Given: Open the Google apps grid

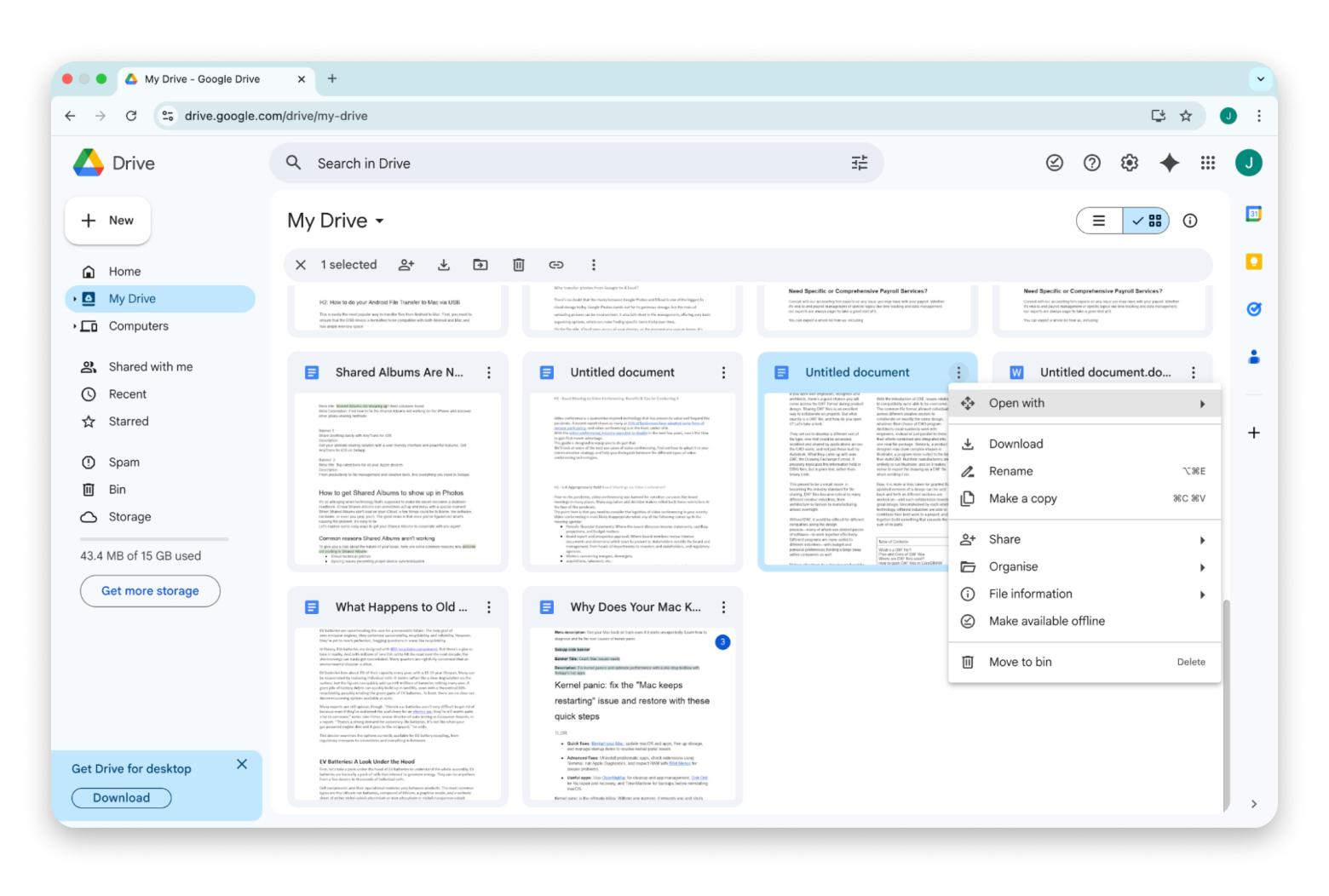Looking at the screenshot, I should click(1207, 163).
